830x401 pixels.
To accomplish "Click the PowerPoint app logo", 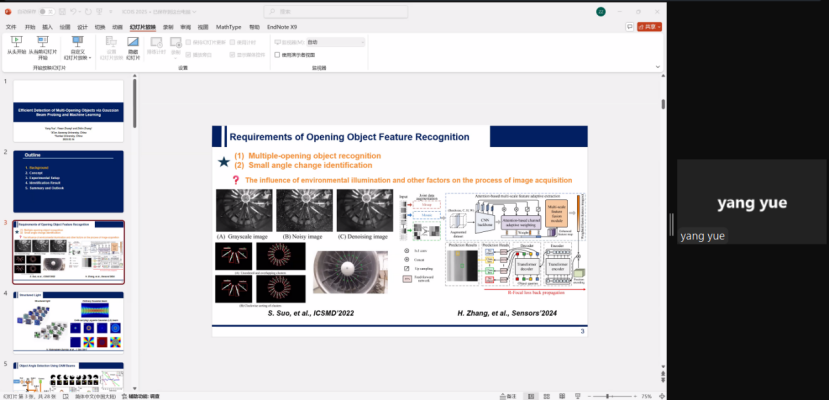I will 8,11.
